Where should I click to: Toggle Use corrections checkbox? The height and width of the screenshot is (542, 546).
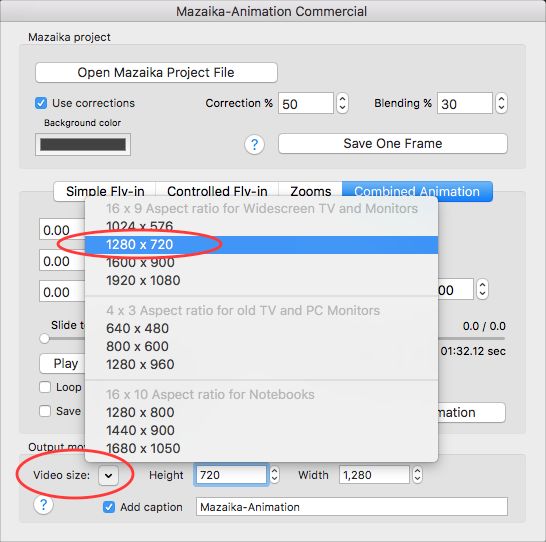(41, 103)
